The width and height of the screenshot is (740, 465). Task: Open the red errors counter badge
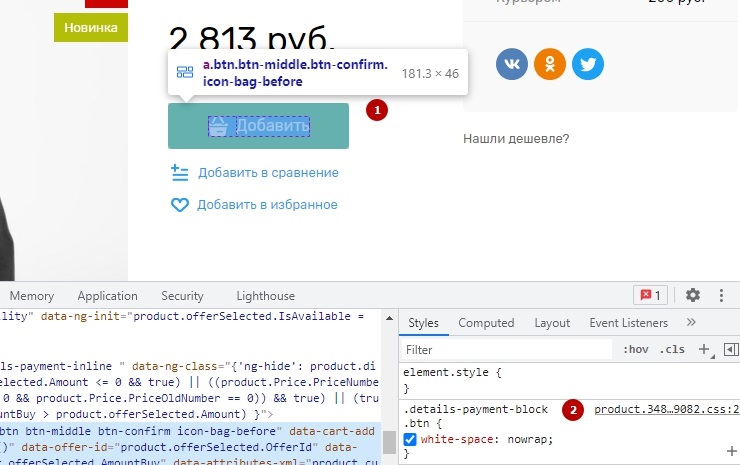[x=650, y=296]
